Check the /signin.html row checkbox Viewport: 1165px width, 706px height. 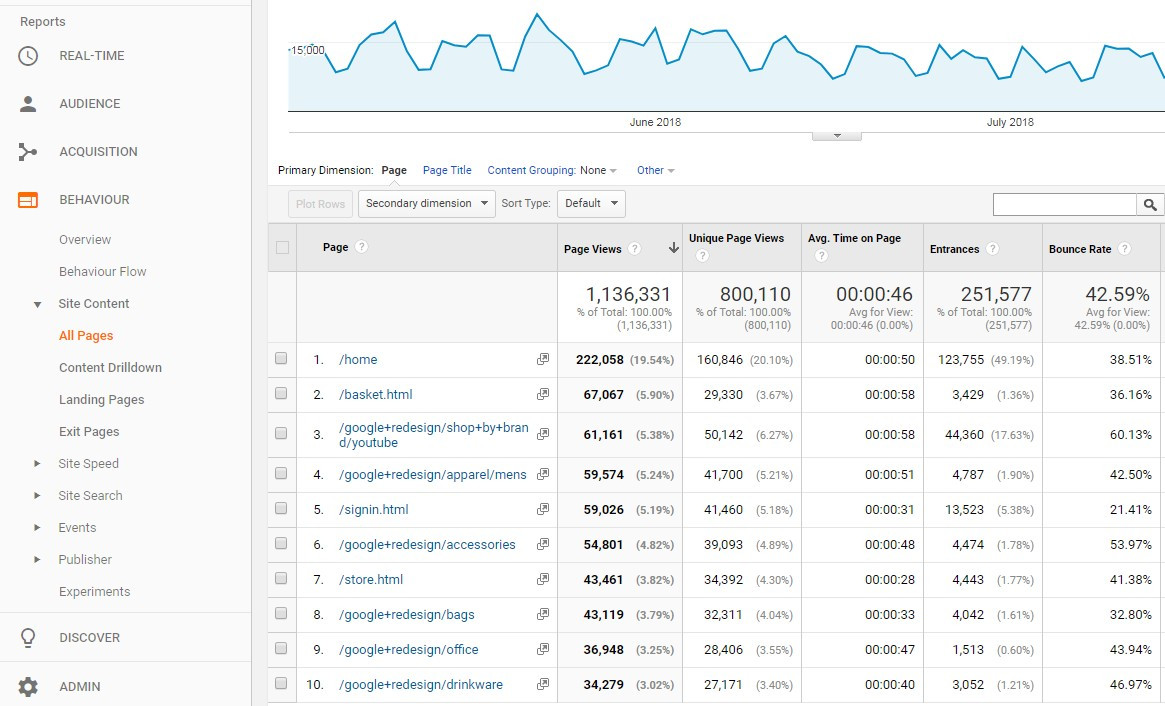281,508
